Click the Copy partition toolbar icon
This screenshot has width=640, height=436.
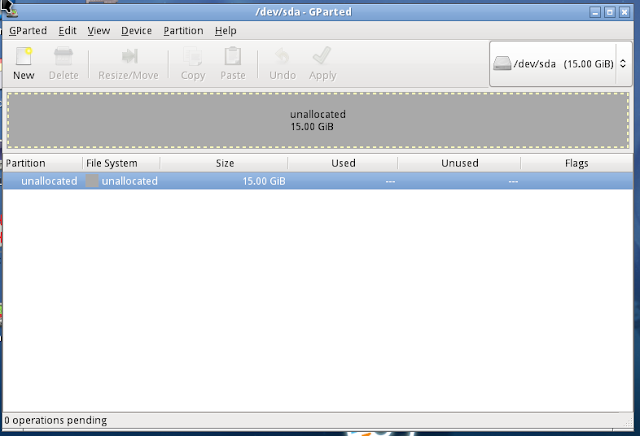pos(193,57)
